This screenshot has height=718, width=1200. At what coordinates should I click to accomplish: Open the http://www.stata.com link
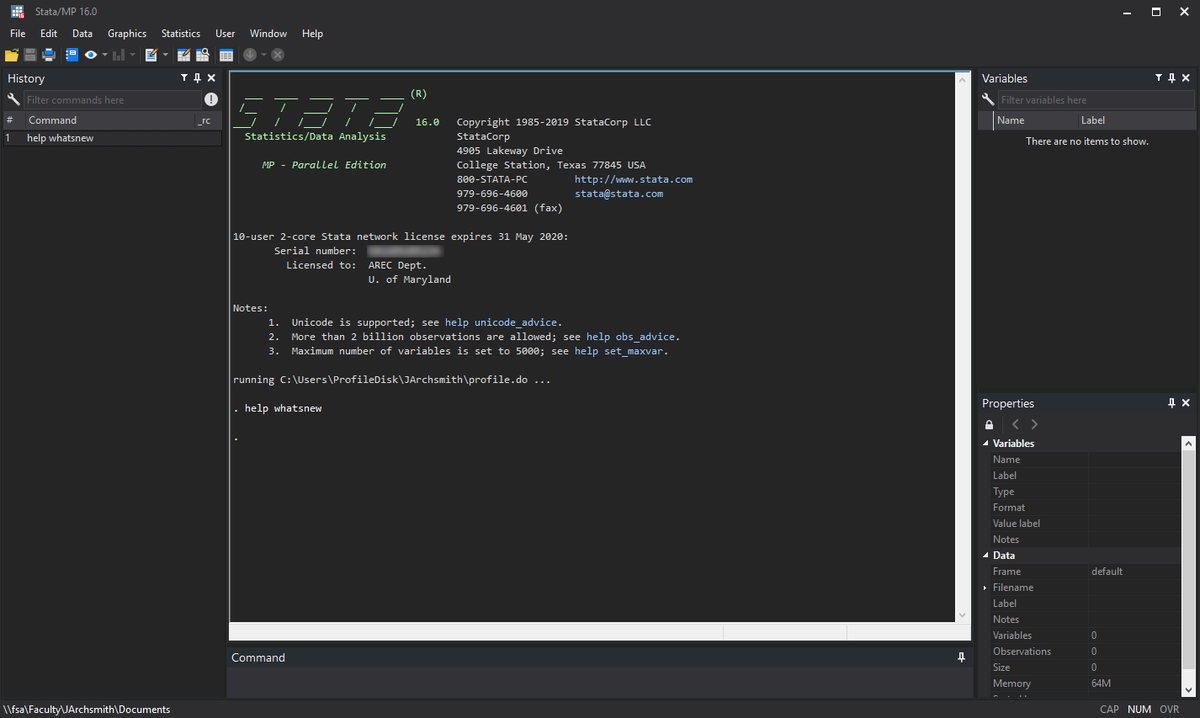pos(633,179)
